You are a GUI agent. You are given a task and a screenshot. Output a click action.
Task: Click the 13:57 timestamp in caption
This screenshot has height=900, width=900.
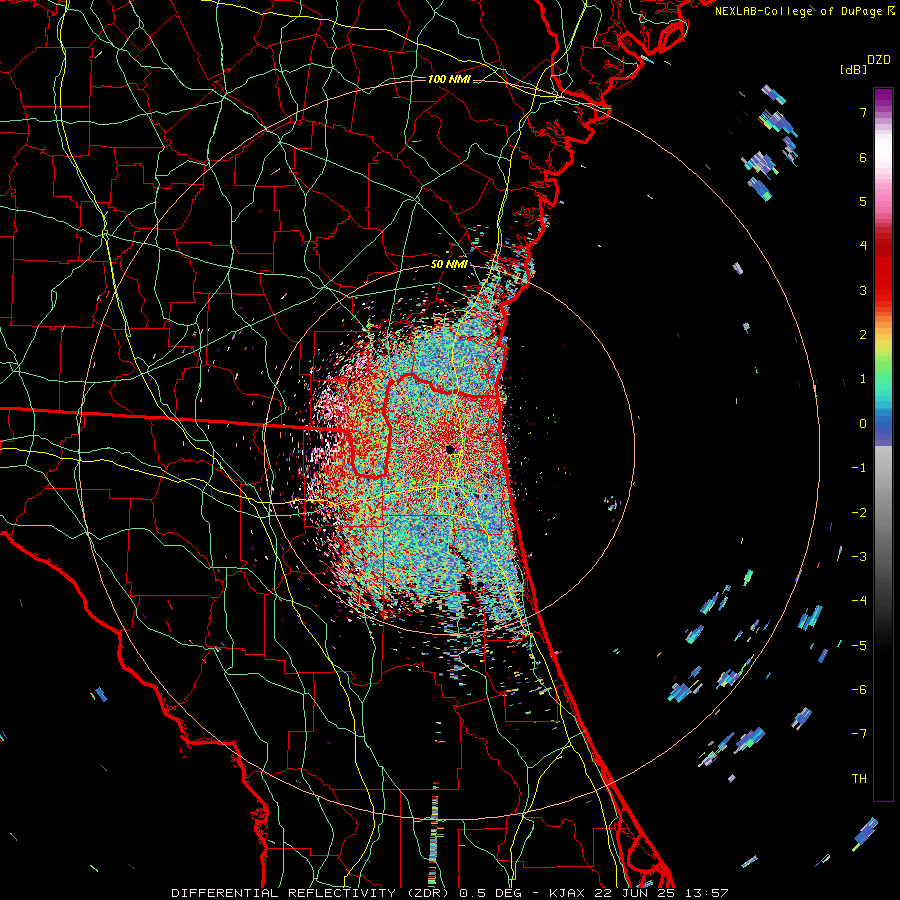pos(707,893)
